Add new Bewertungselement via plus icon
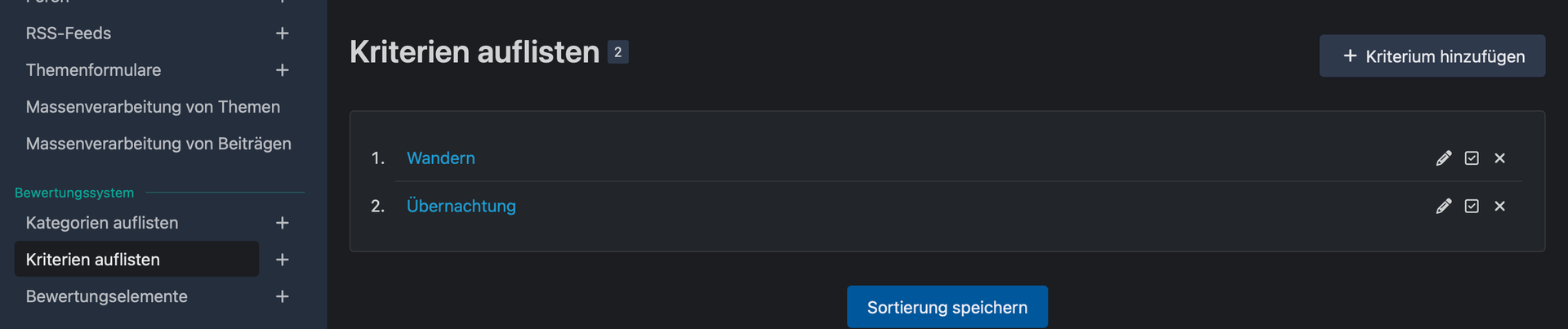 [283, 296]
